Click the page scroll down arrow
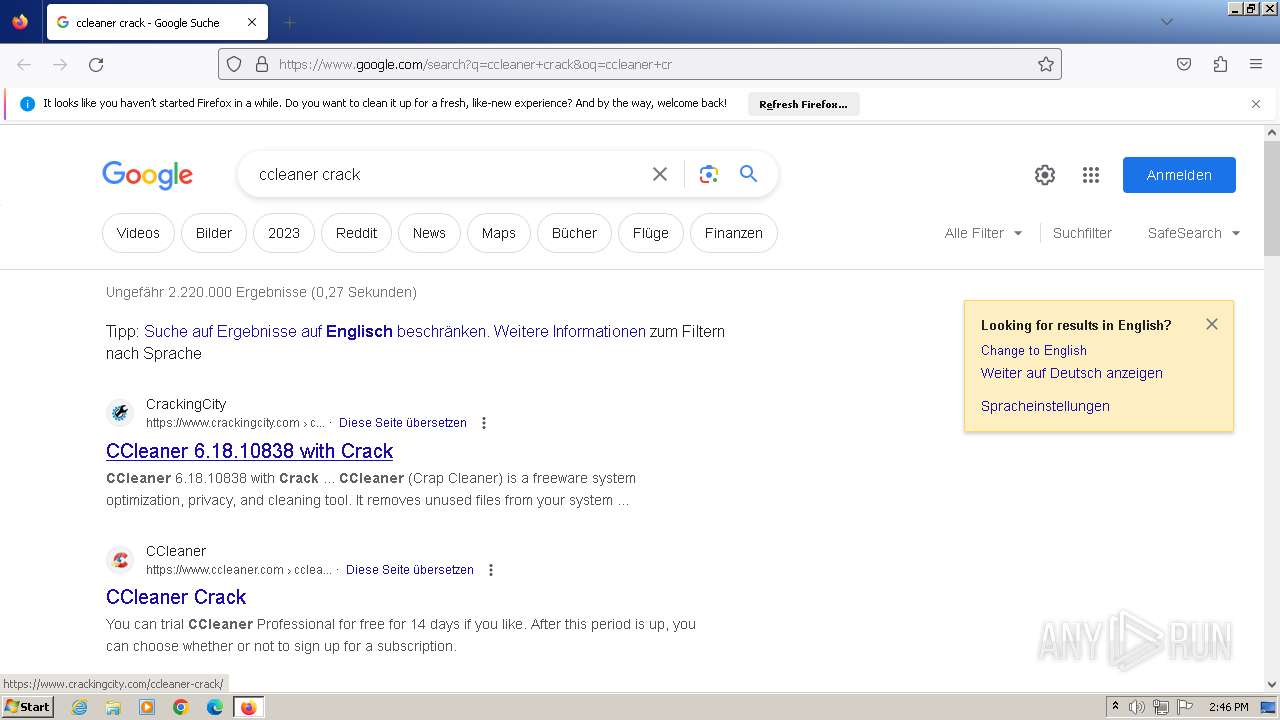The height and width of the screenshot is (720, 1280). 1272,685
